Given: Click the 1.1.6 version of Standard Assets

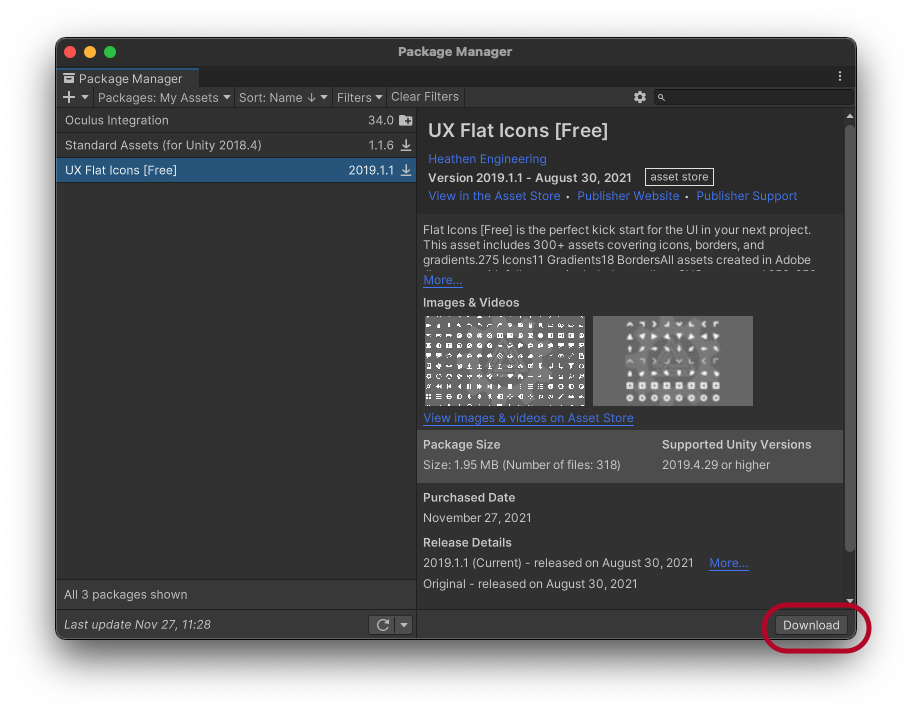Looking at the screenshot, I should [x=381, y=145].
